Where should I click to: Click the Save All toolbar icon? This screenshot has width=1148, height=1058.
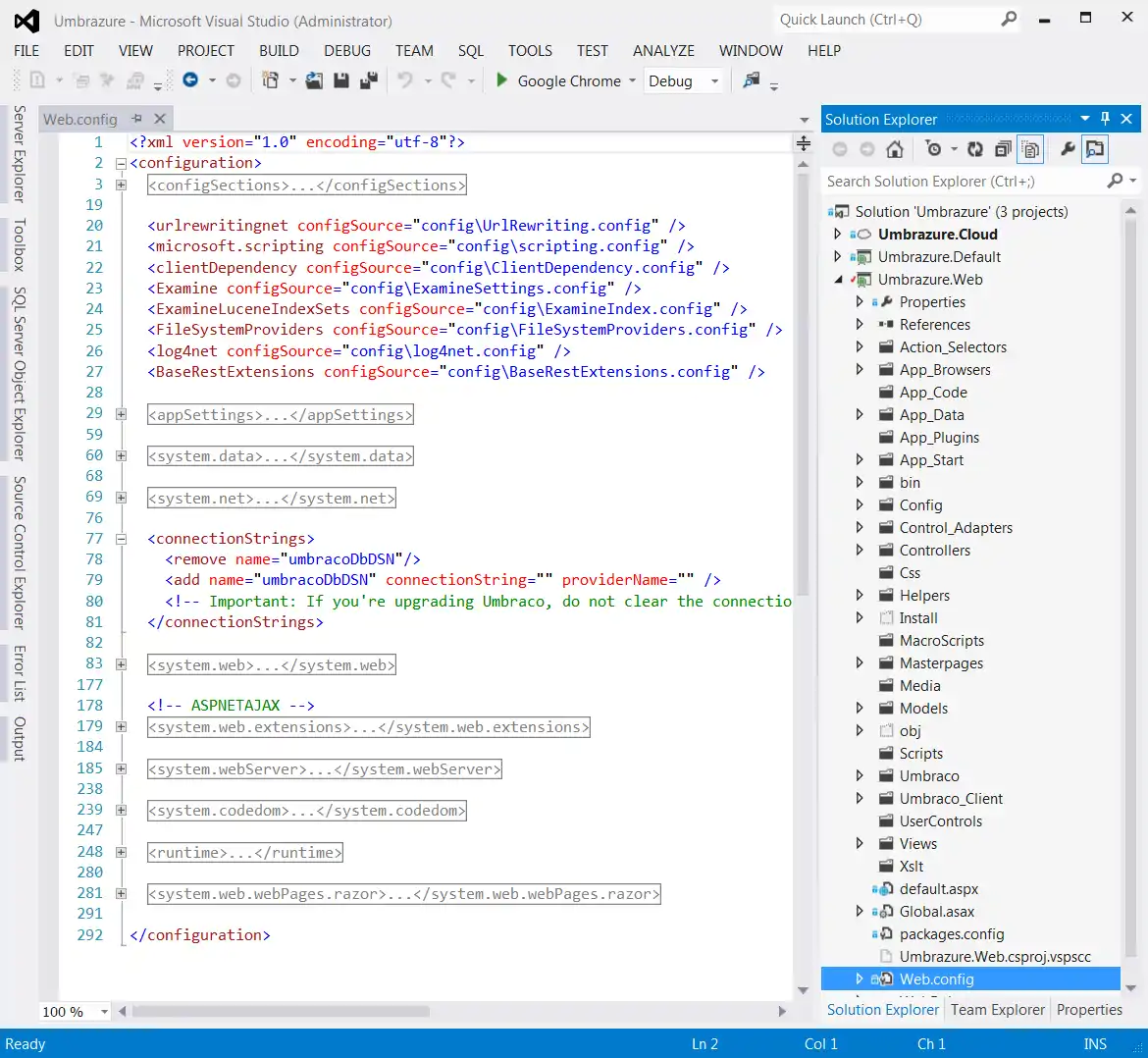(369, 80)
